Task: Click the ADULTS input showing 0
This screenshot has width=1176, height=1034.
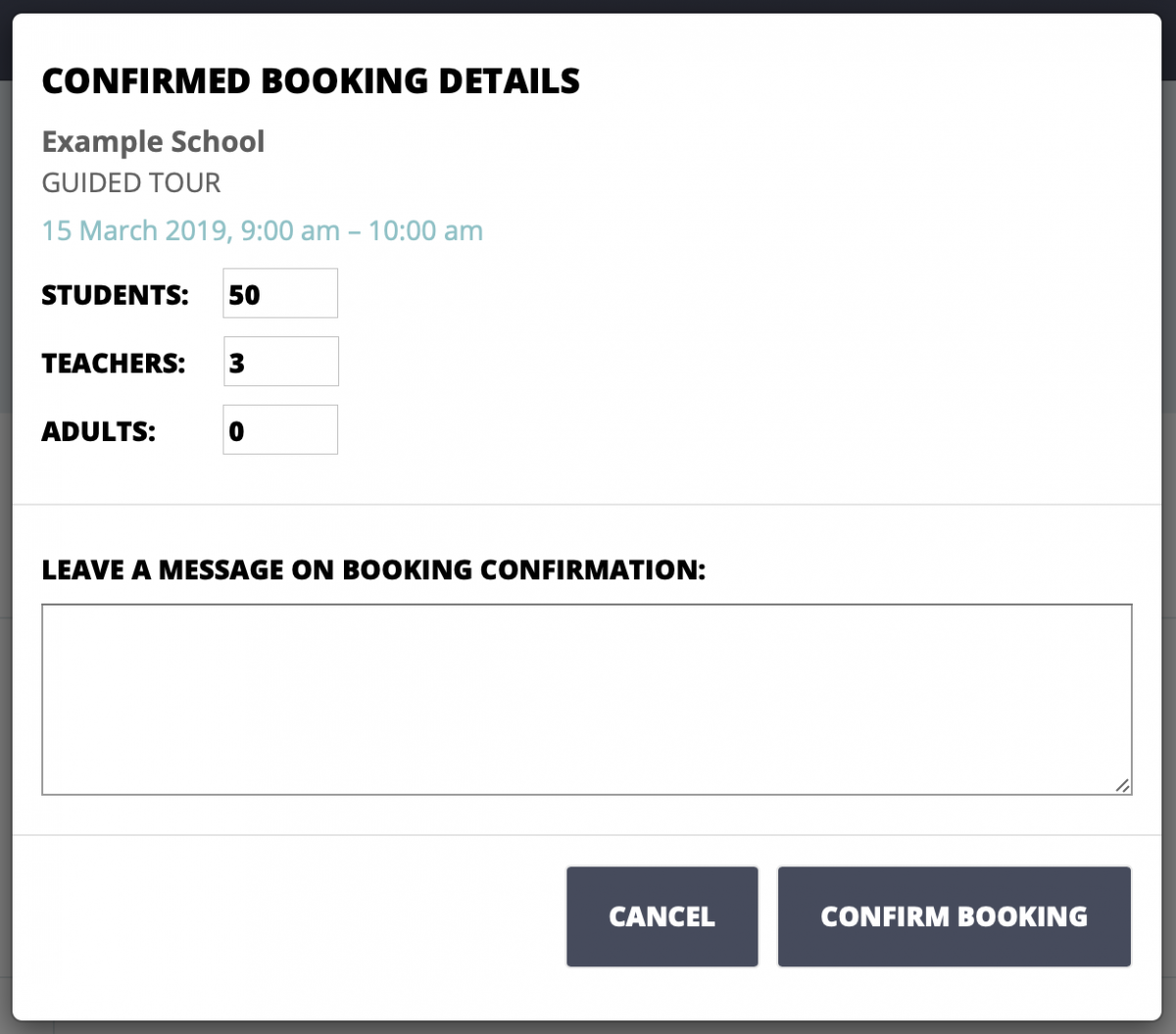Action: point(279,428)
